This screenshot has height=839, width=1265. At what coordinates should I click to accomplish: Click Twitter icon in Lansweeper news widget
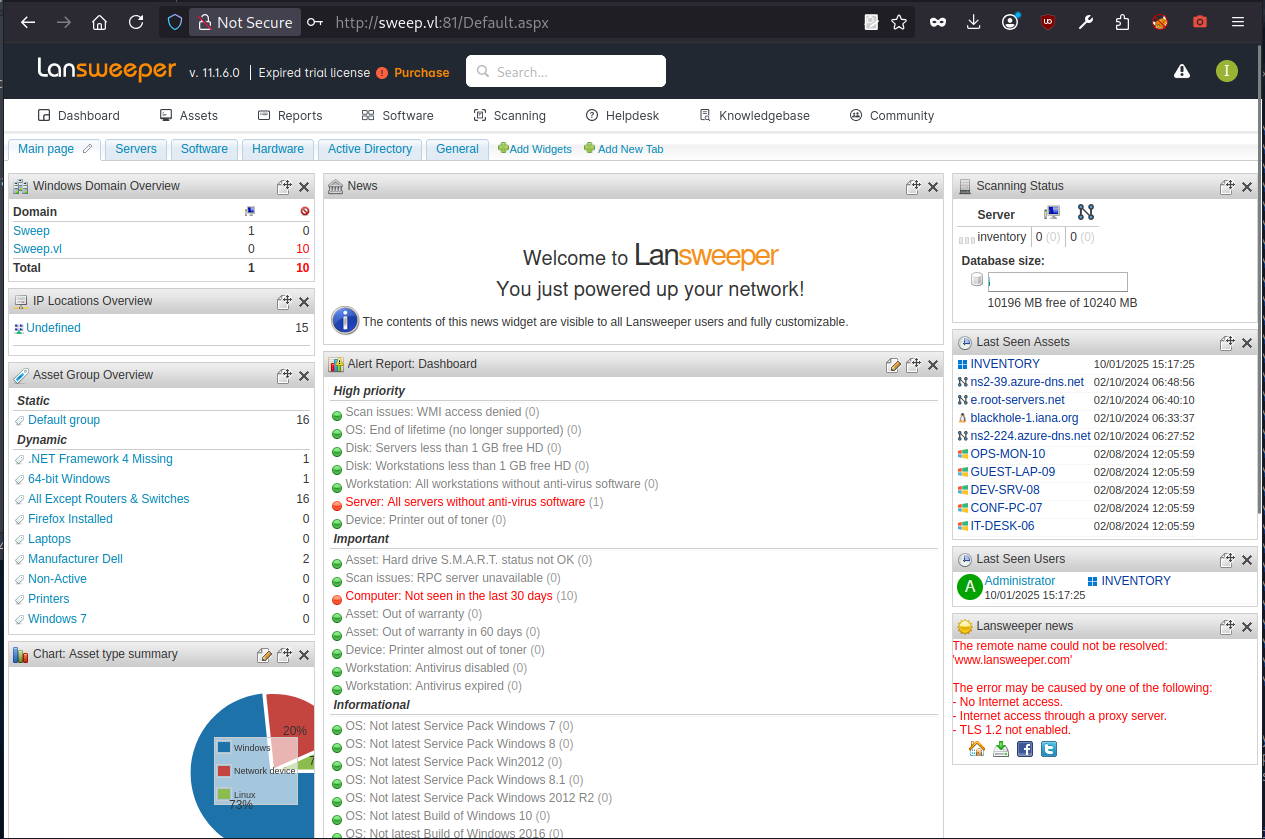pyautogui.click(x=1049, y=749)
